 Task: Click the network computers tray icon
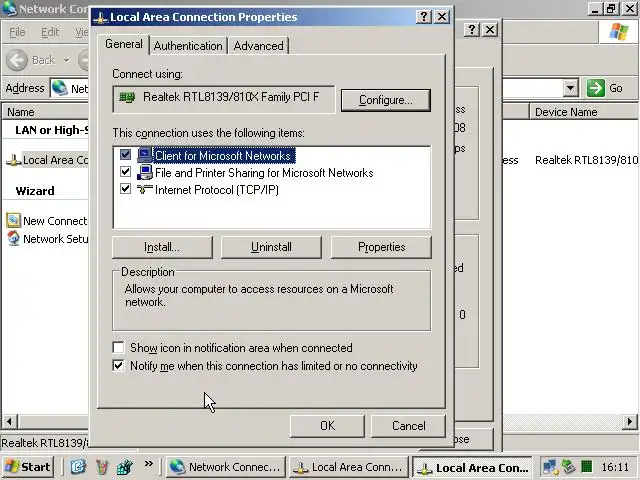pos(550,467)
